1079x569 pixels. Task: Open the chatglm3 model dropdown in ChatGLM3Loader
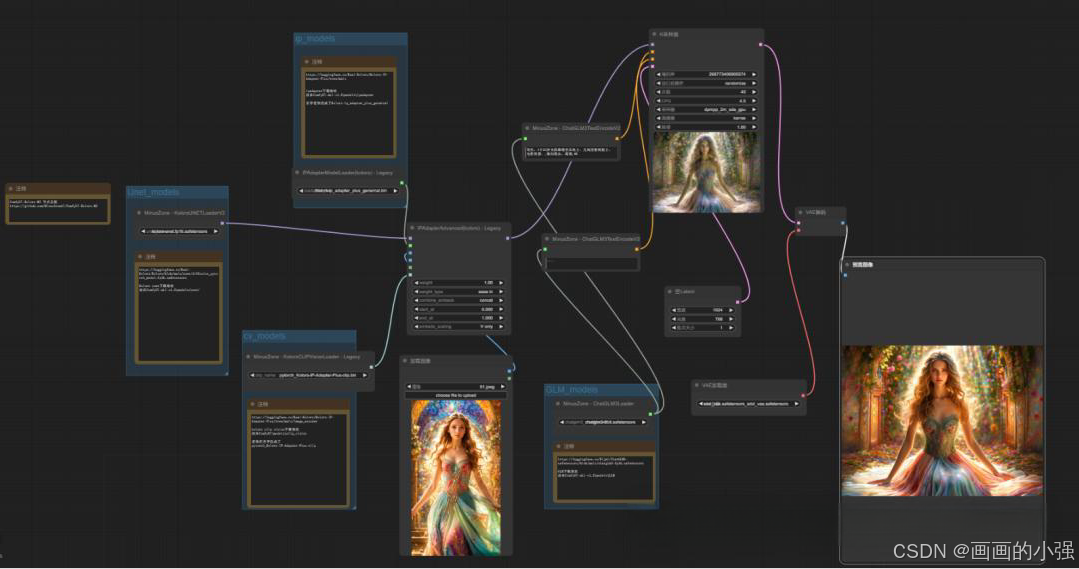603,422
